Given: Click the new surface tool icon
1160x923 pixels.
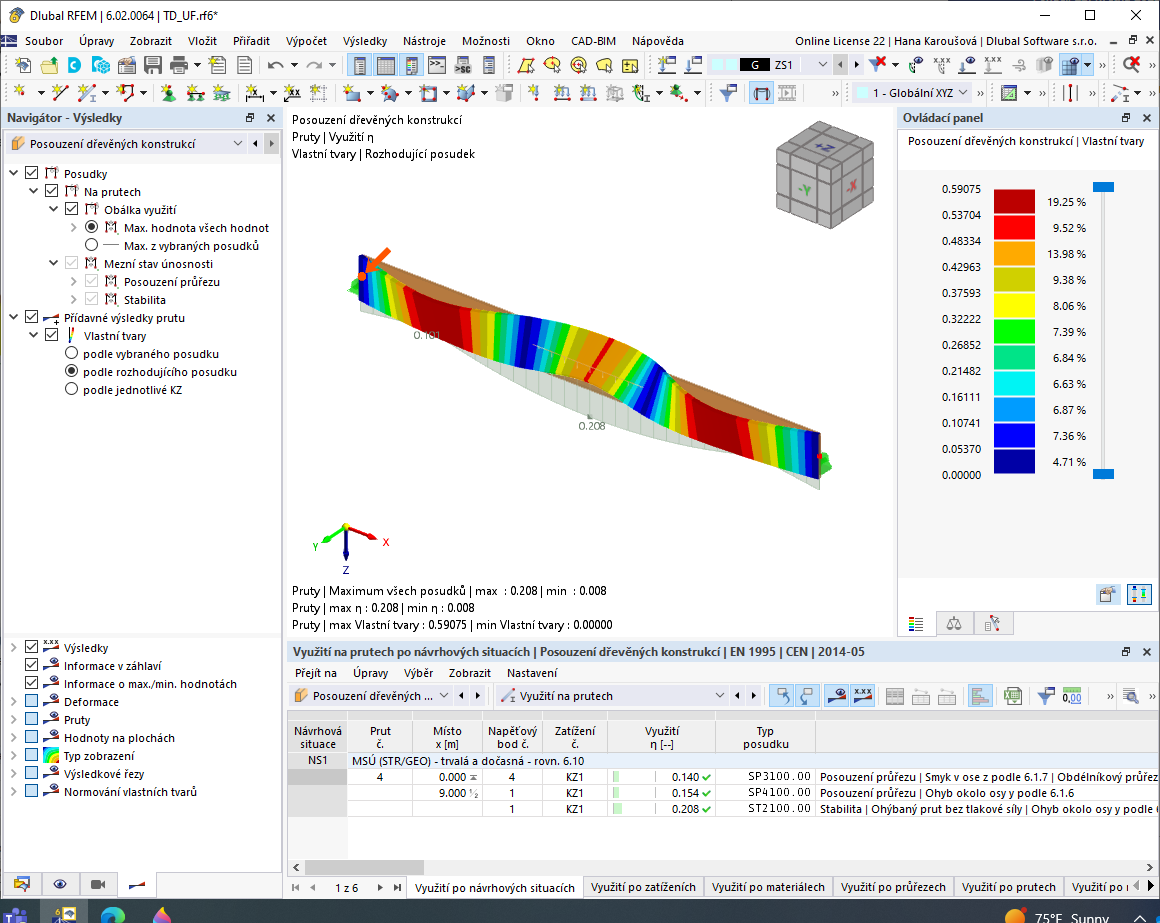Looking at the screenshot, I should tap(352, 92).
